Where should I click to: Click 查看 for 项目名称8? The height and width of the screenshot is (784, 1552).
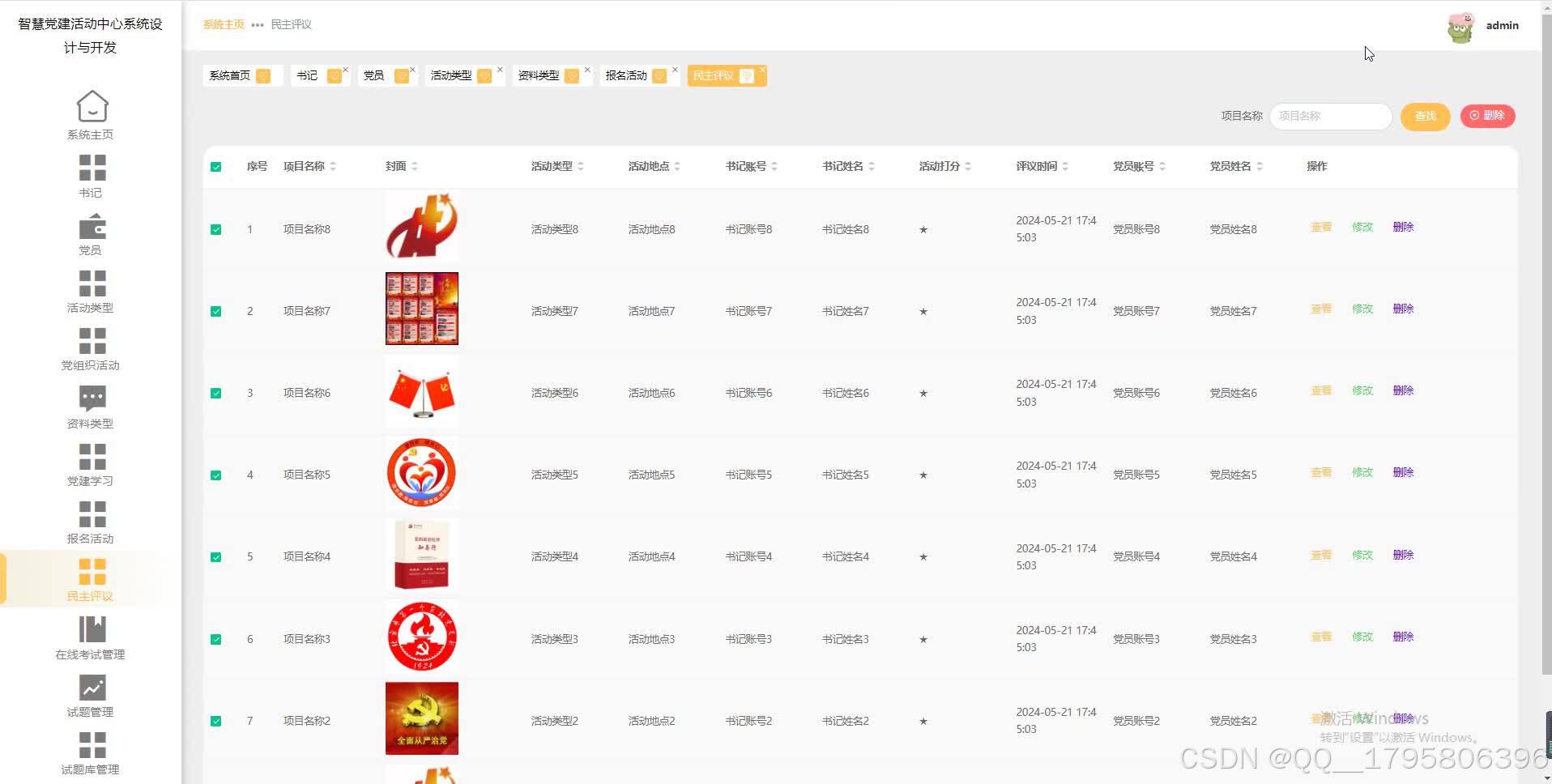point(1321,228)
